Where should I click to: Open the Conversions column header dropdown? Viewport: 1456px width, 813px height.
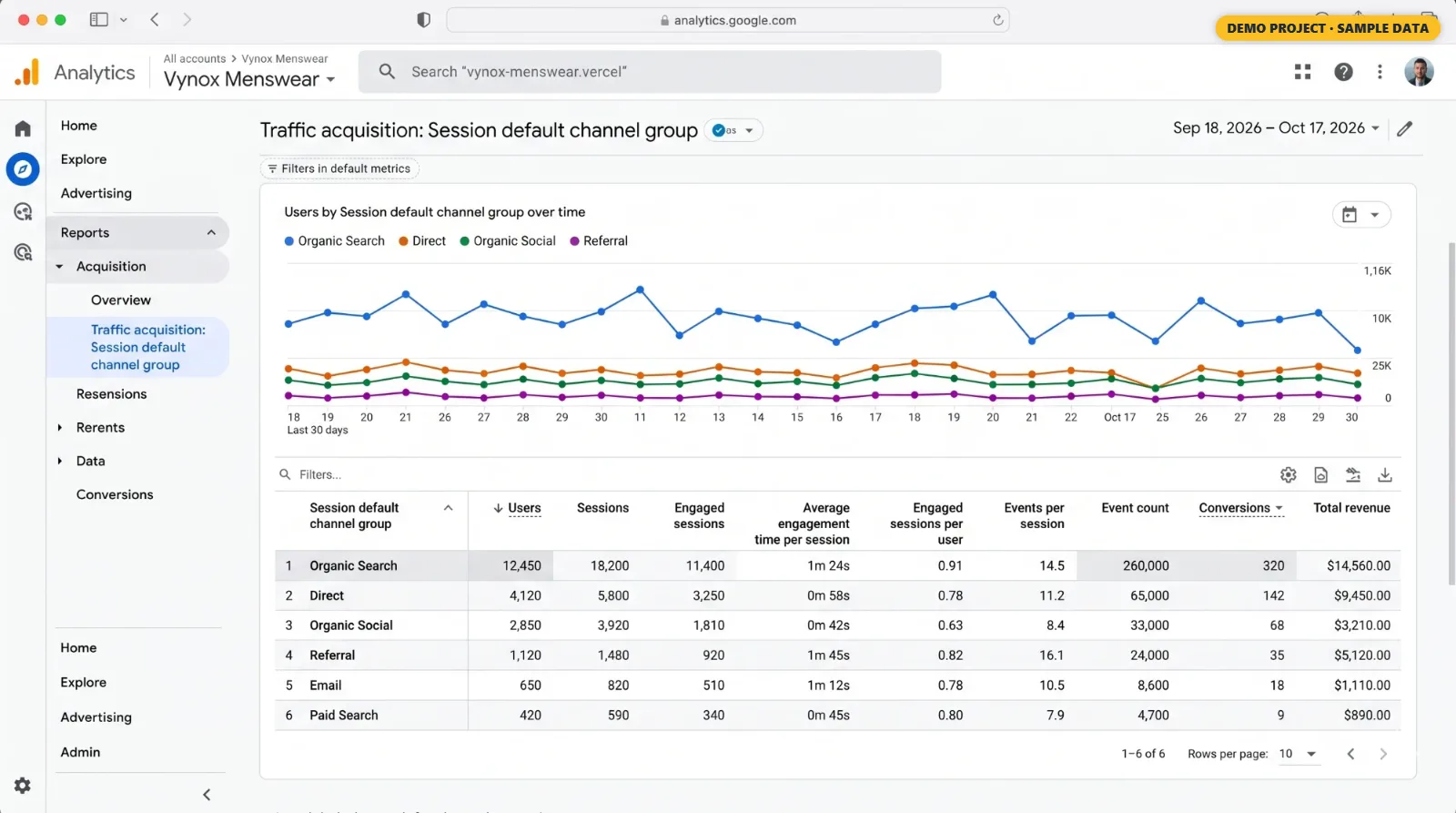point(1241,508)
